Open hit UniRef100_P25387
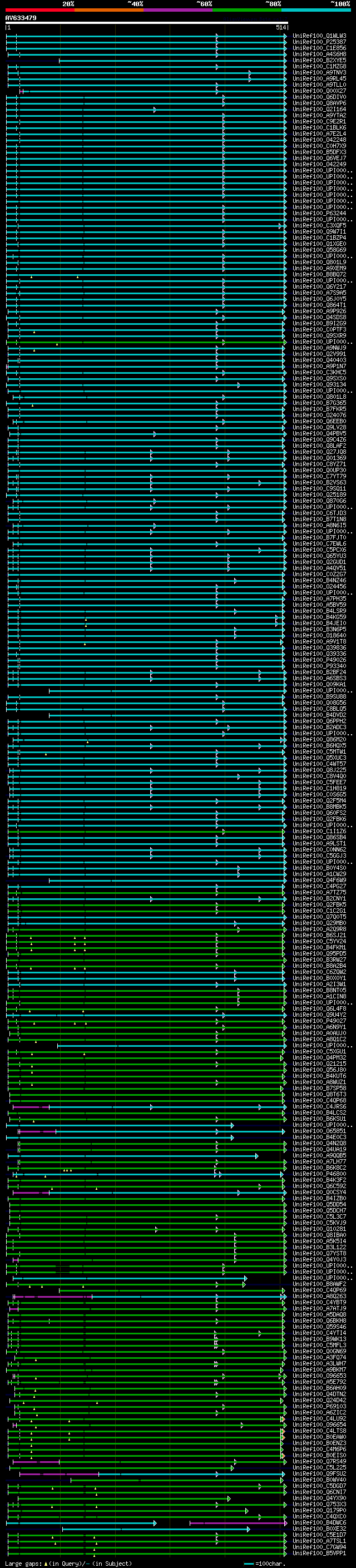This screenshot has height=1568, width=356. (319, 42)
